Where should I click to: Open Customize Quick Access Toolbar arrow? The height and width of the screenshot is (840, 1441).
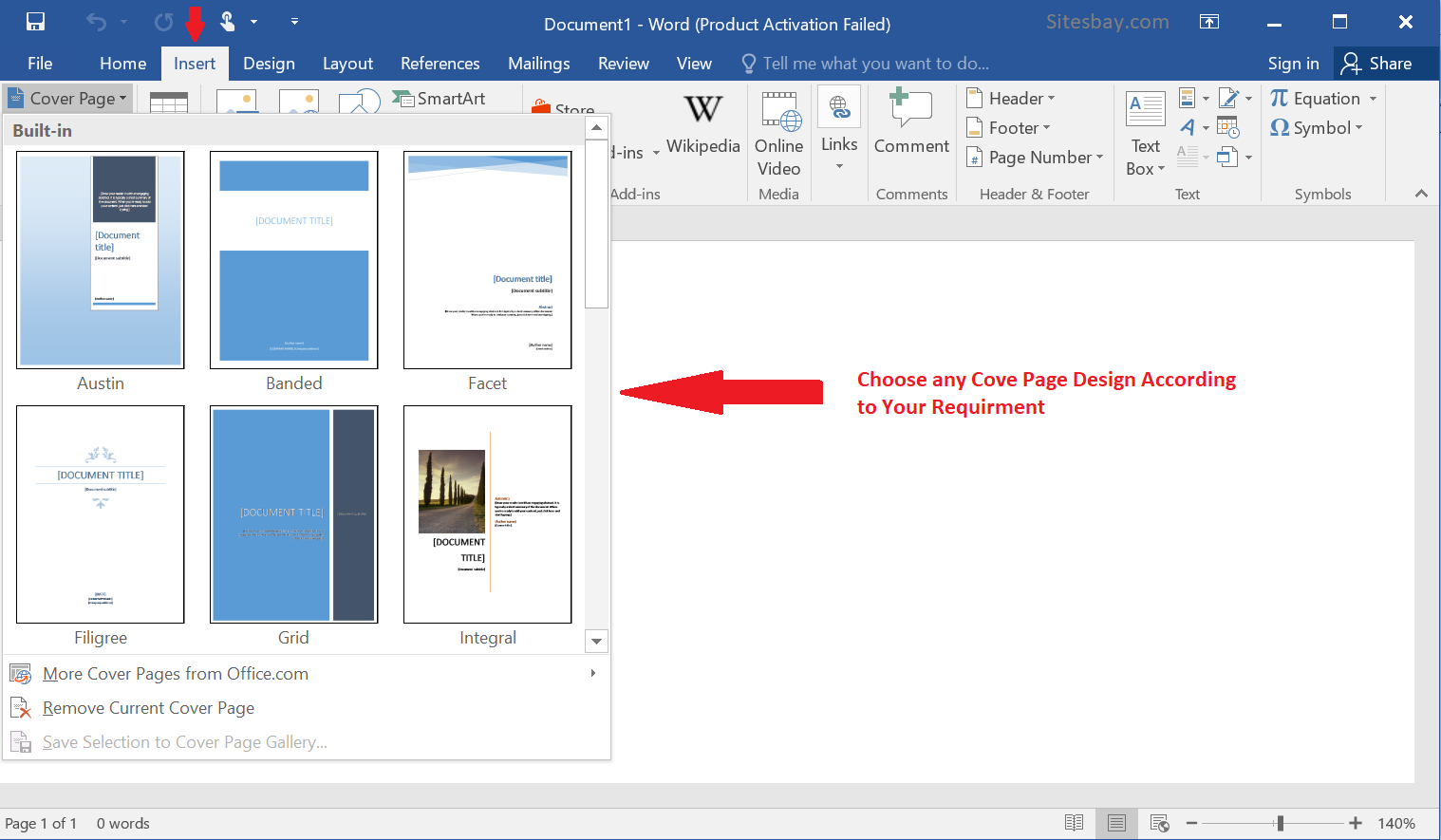pyautogui.click(x=294, y=21)
